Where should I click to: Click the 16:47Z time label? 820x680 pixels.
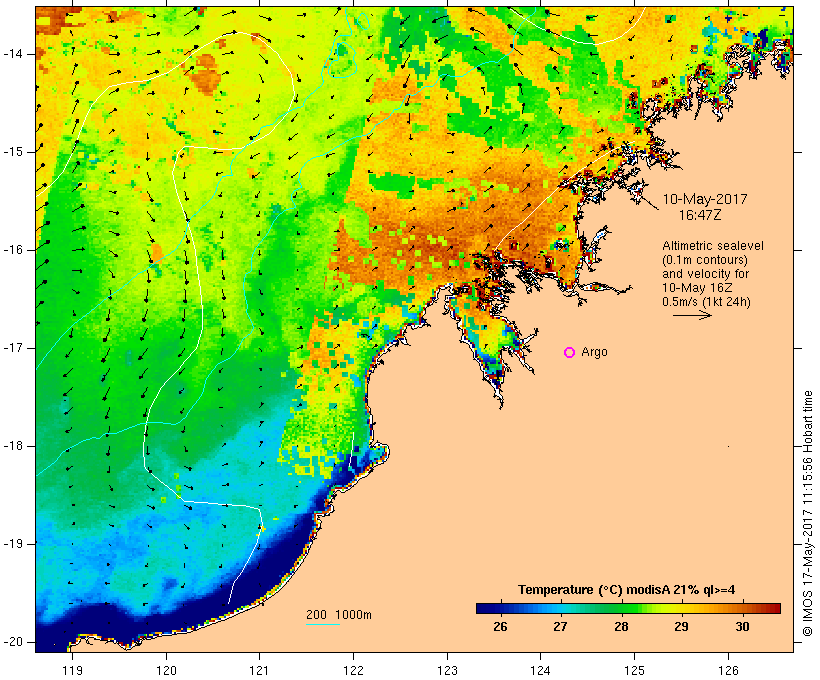tap(700, 215)
